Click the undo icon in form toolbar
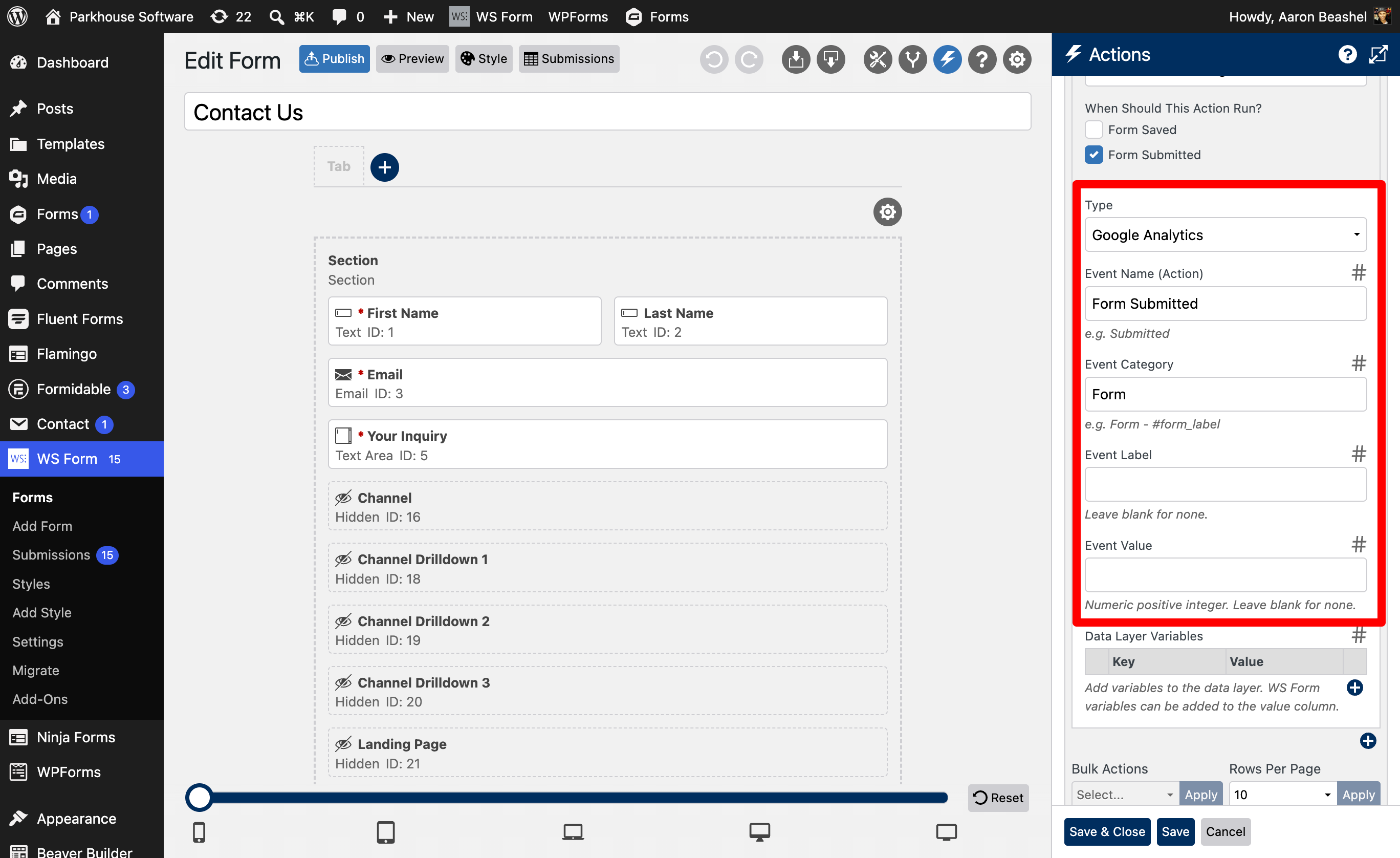This screenshot has width=1400, height=858. click(x=714, y=59)
